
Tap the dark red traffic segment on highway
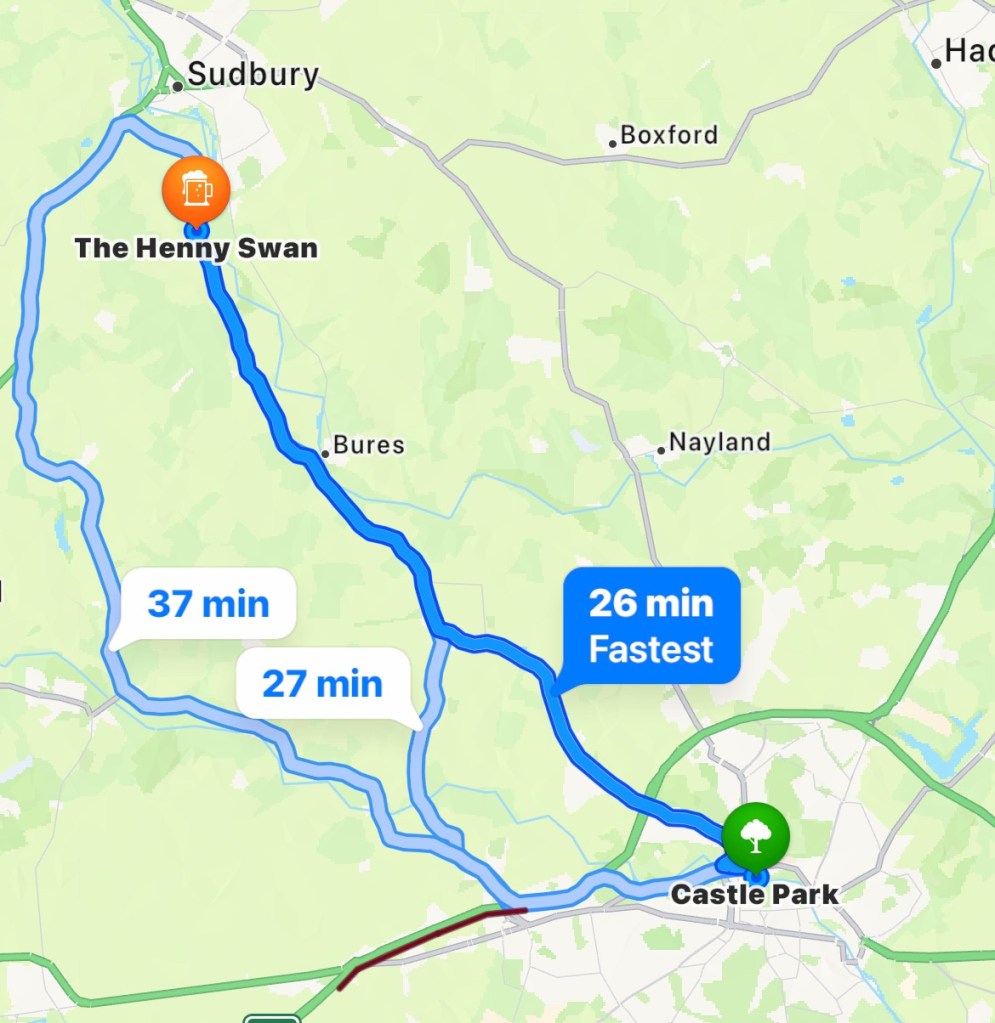click(x=431, y=945)
